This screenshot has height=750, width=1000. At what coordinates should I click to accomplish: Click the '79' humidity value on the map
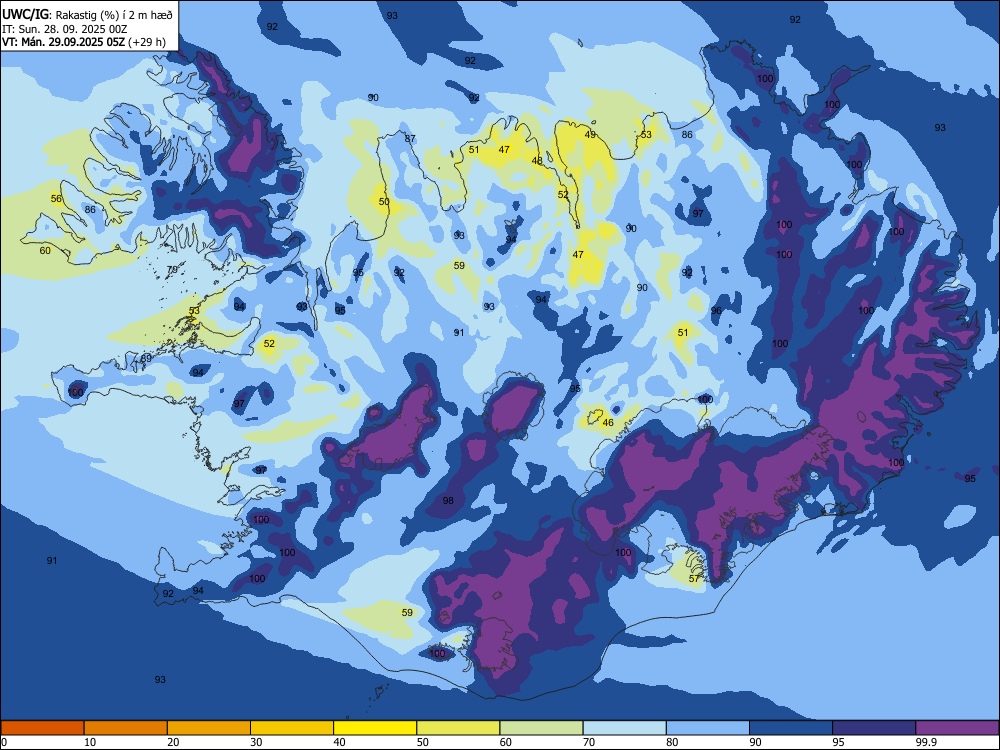pos(172,270)
